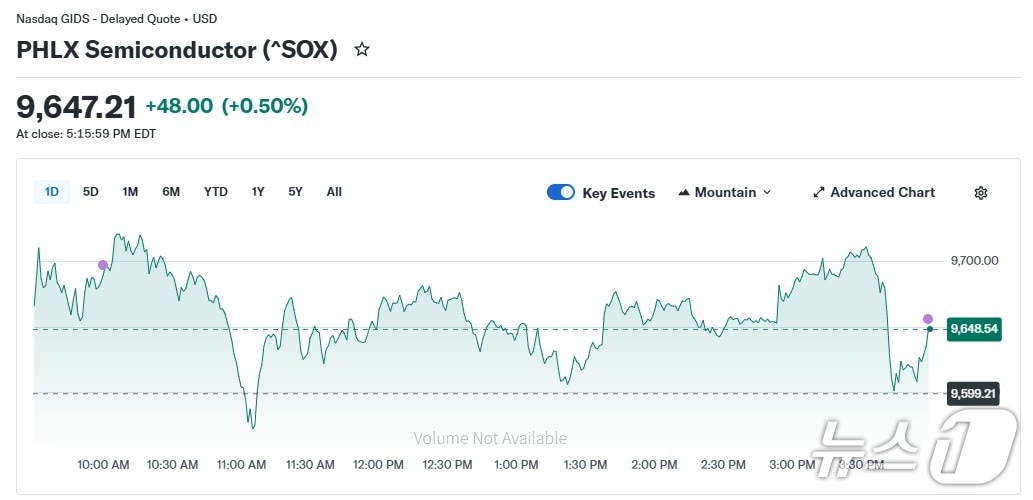Select the All time range
Viewport: 1033px width, 500px height.
[334, 192]
